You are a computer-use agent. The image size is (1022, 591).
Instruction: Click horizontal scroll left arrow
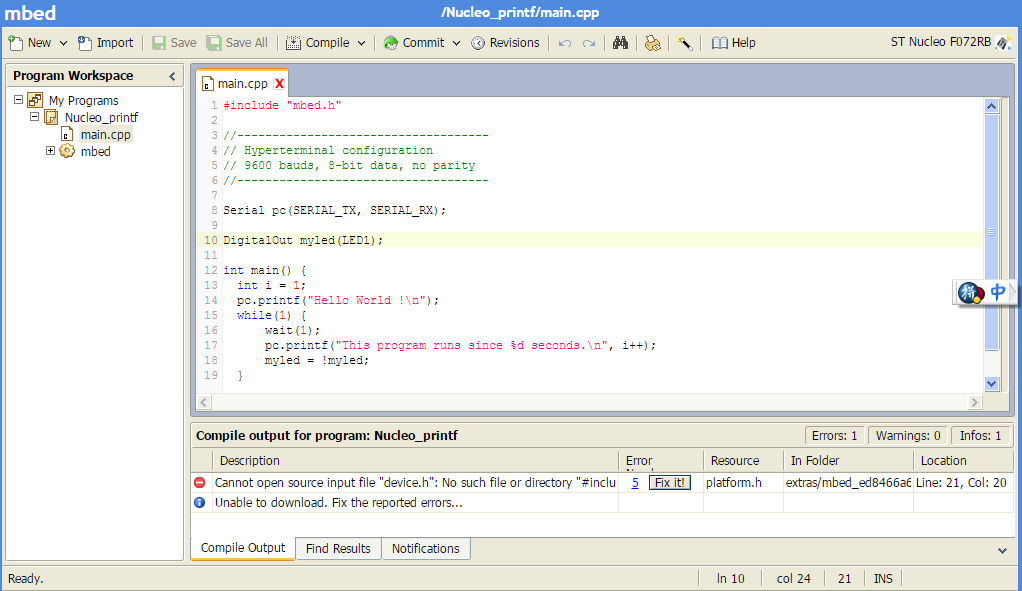click(204, 402)
